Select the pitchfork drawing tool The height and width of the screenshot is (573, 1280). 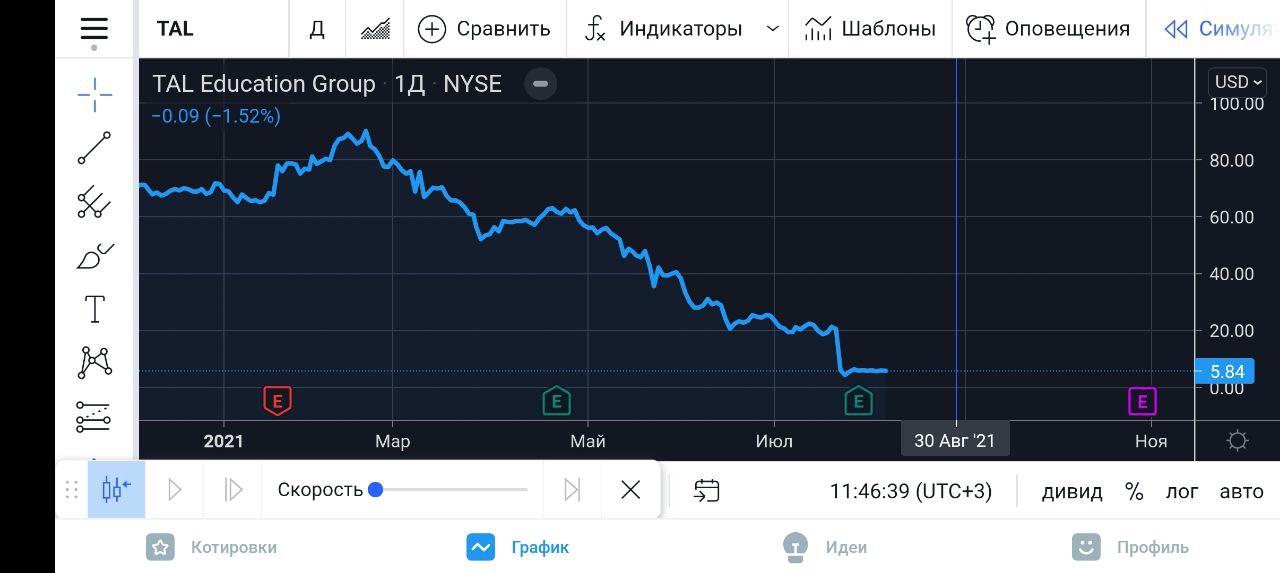[x=95, y=202]
